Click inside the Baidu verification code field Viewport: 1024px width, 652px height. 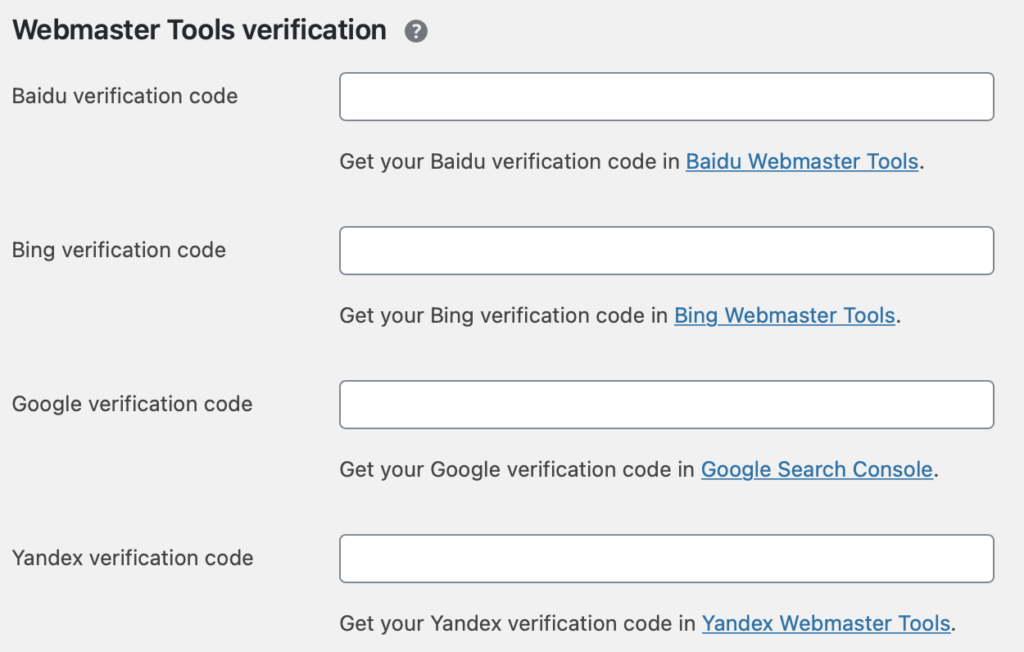(666, 96)
